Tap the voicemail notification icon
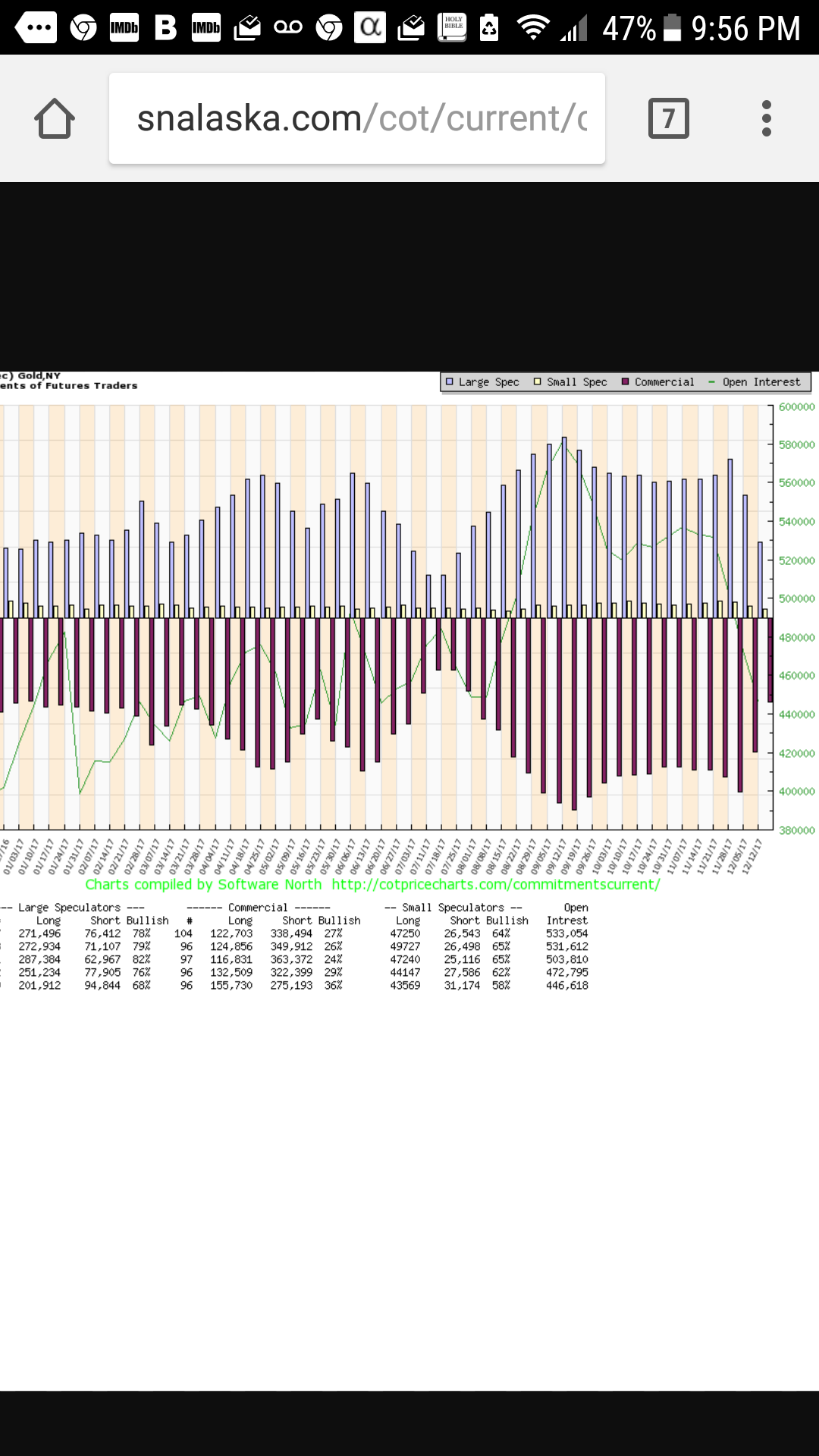 coord(288,28)
